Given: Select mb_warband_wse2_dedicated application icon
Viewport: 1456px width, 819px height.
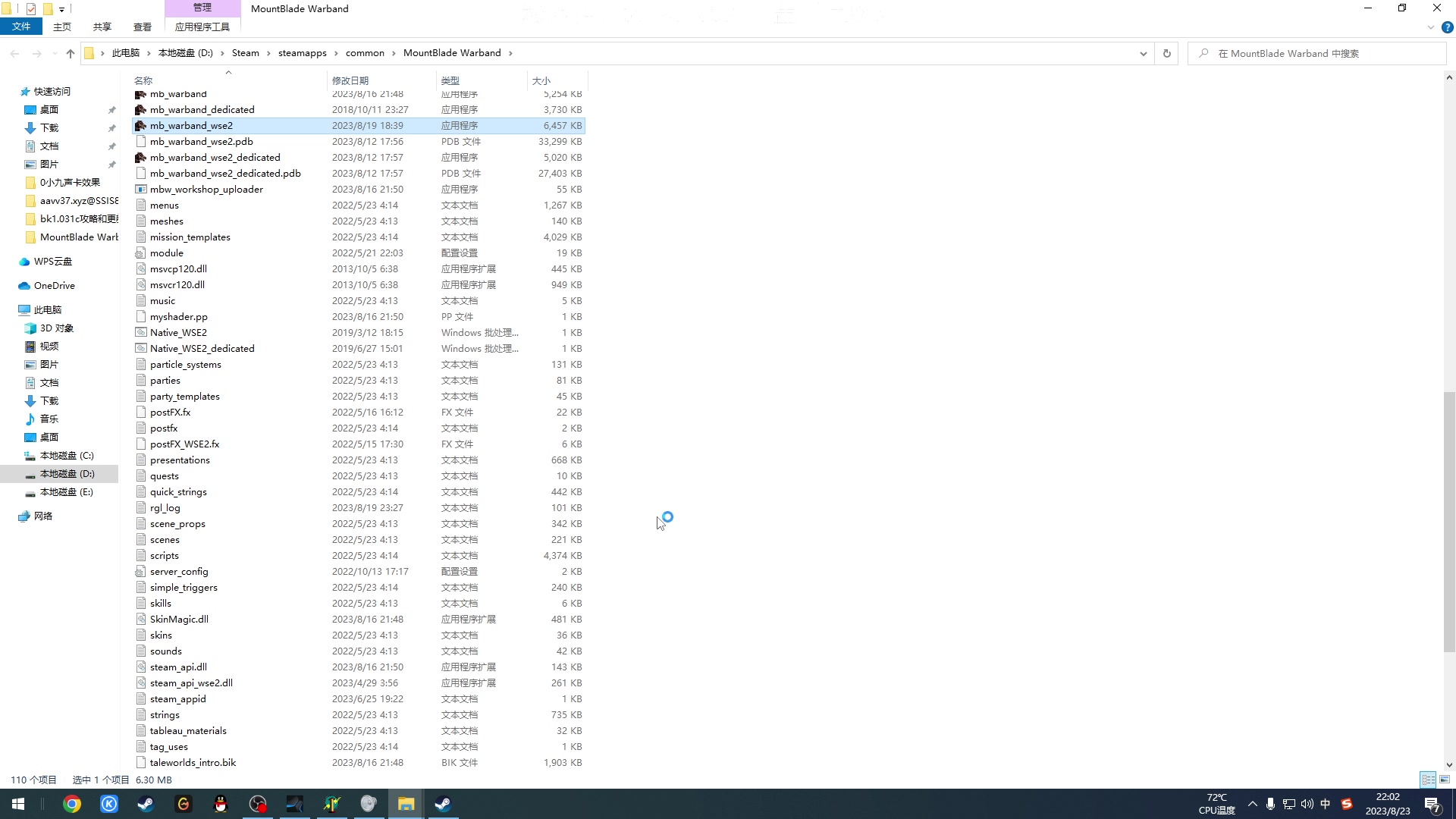Looking at the screenshot, I should pos(140,158).
